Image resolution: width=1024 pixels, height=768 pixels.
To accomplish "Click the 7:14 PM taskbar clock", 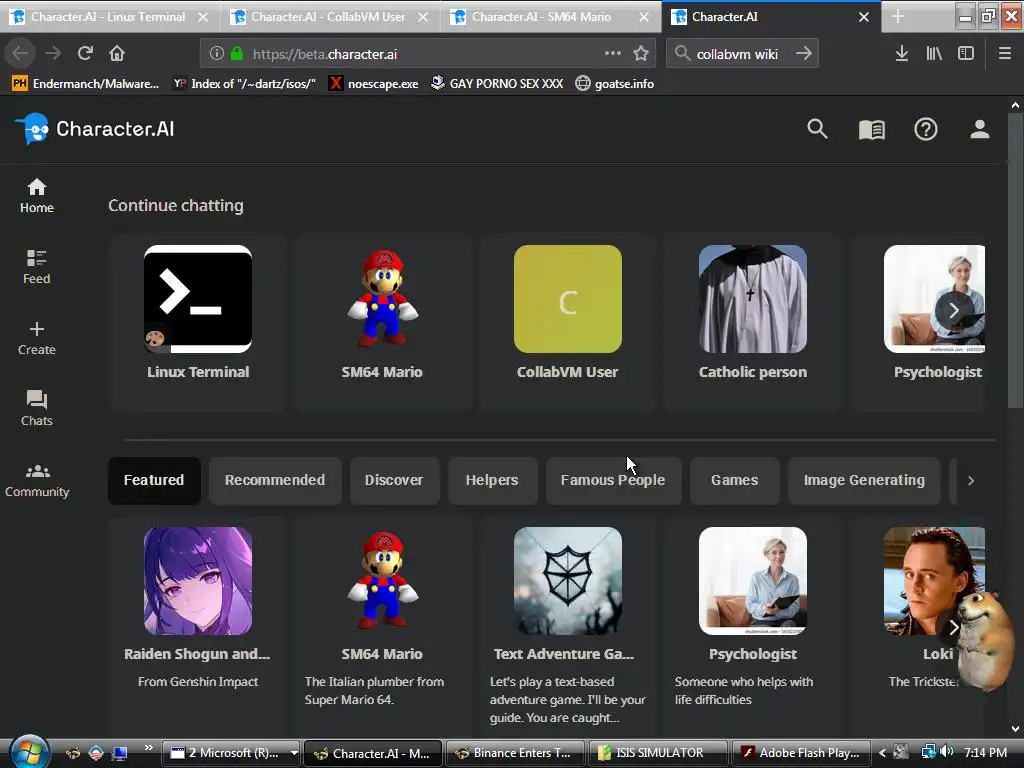I will pos(985,753).
